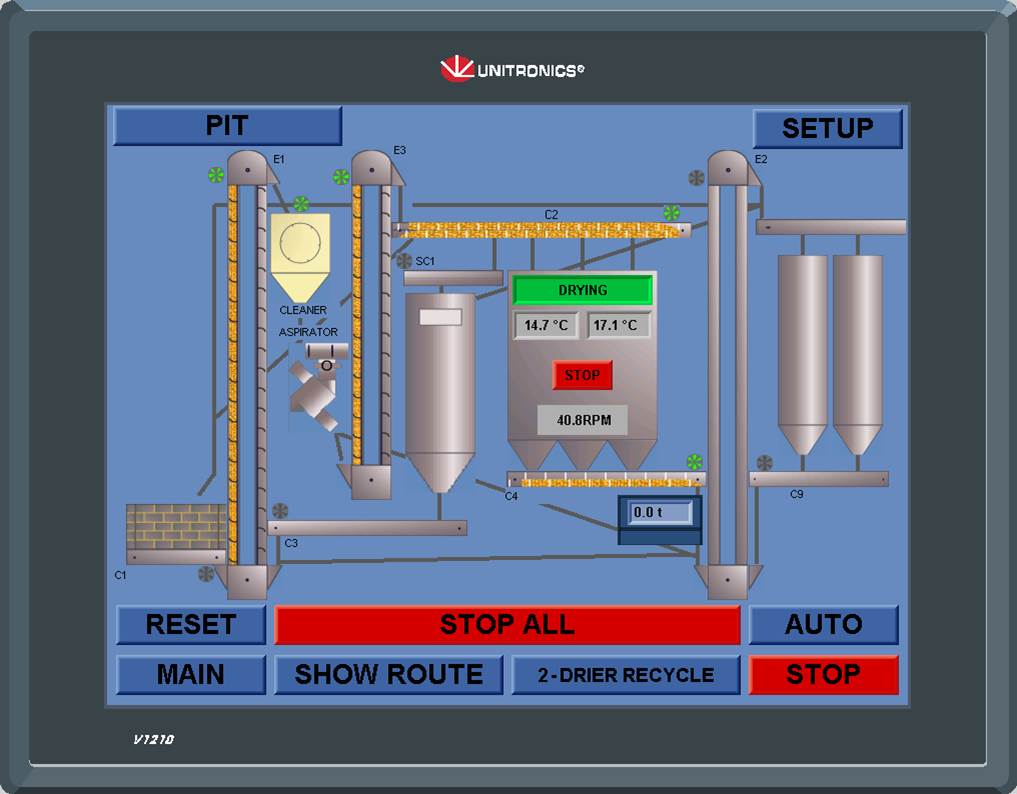
Task: Click the gray fan icon next to SC1
Action: tap(404, 261)
